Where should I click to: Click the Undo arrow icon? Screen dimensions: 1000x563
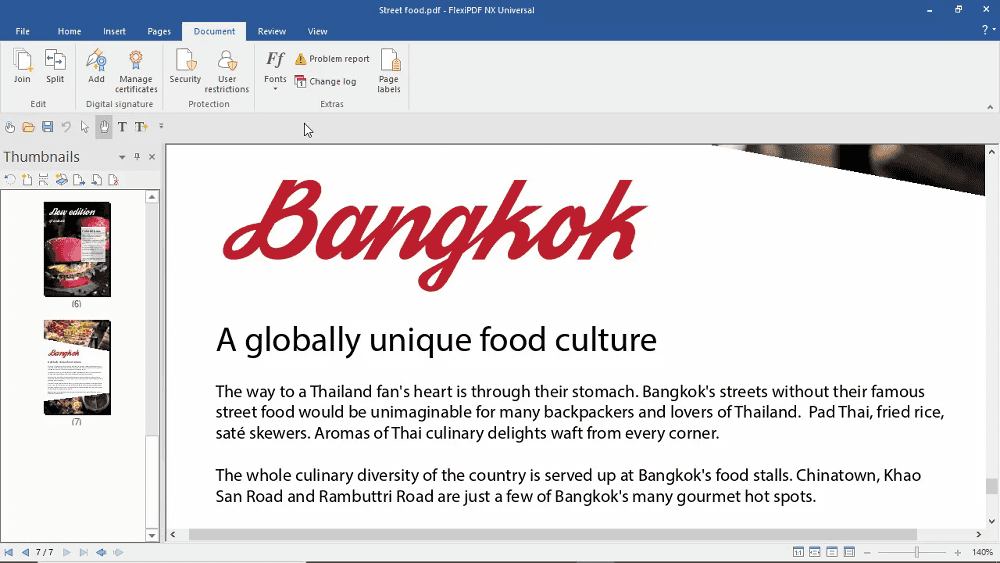[x=66, y=127]
